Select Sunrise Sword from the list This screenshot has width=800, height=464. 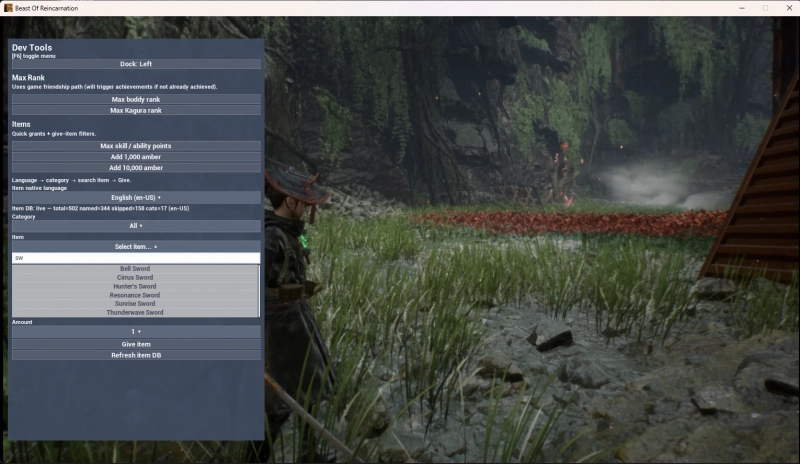coord(135,304)
